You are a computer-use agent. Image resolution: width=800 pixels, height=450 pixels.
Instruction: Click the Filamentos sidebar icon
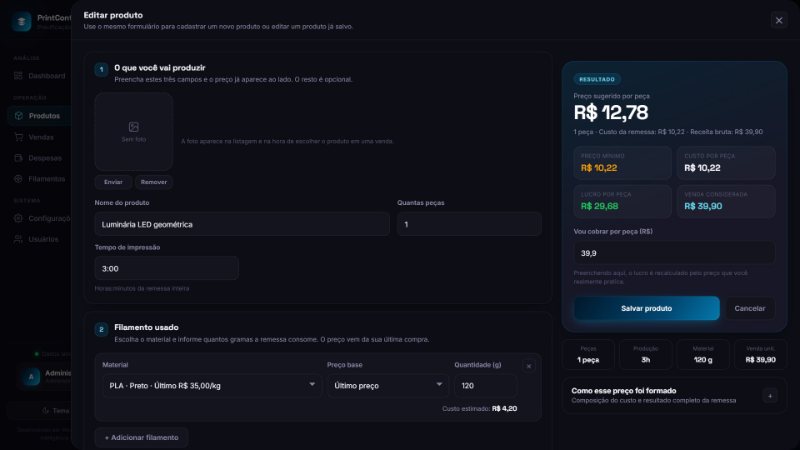(x=18, y=179)
